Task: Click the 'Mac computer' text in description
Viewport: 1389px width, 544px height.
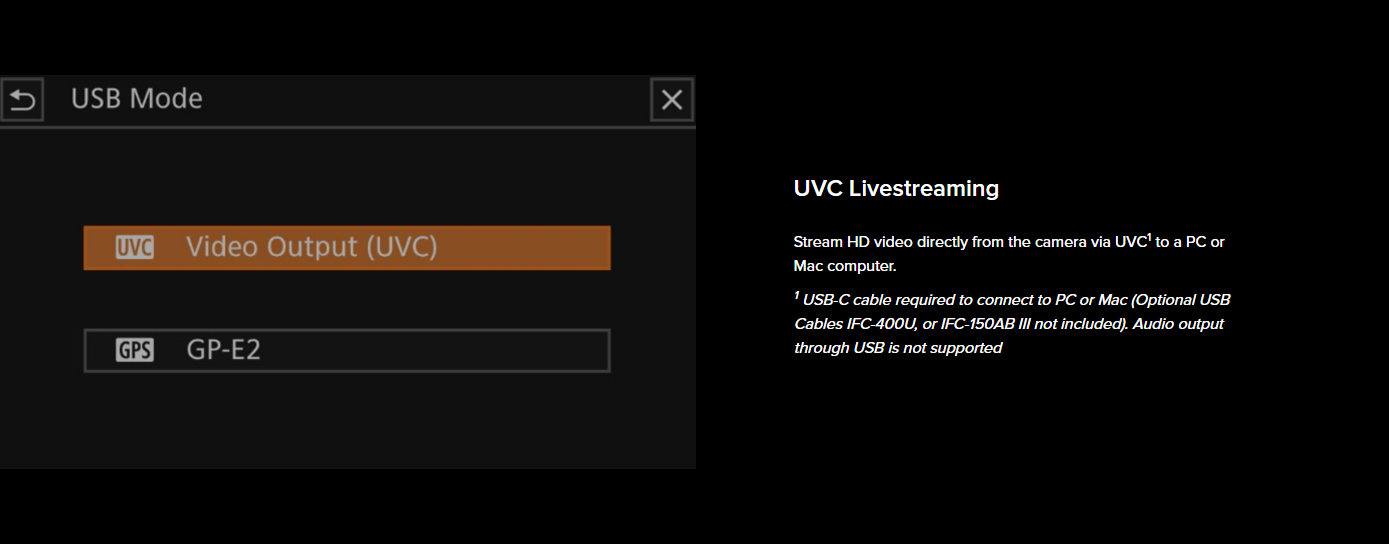Action: click(845, 267)
